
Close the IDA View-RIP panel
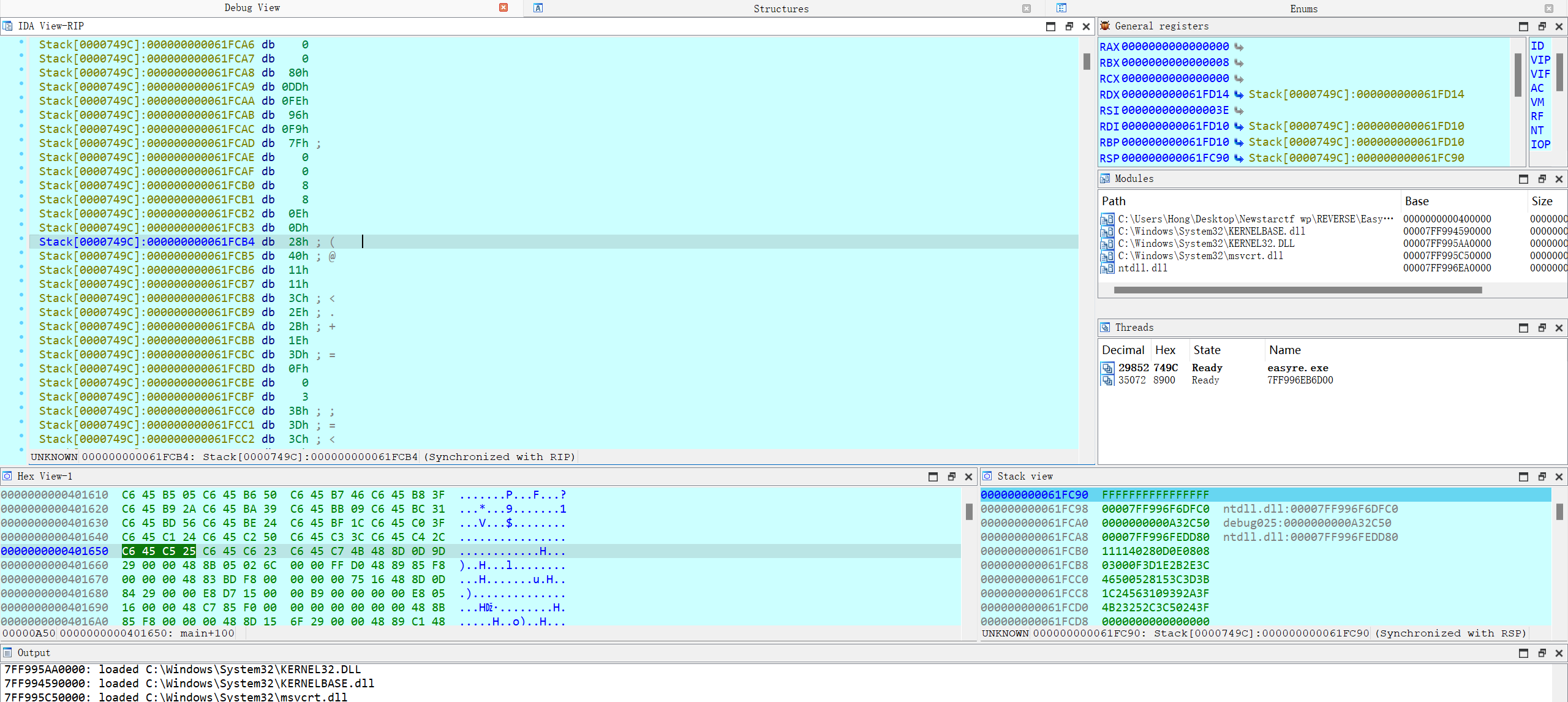1086,26
